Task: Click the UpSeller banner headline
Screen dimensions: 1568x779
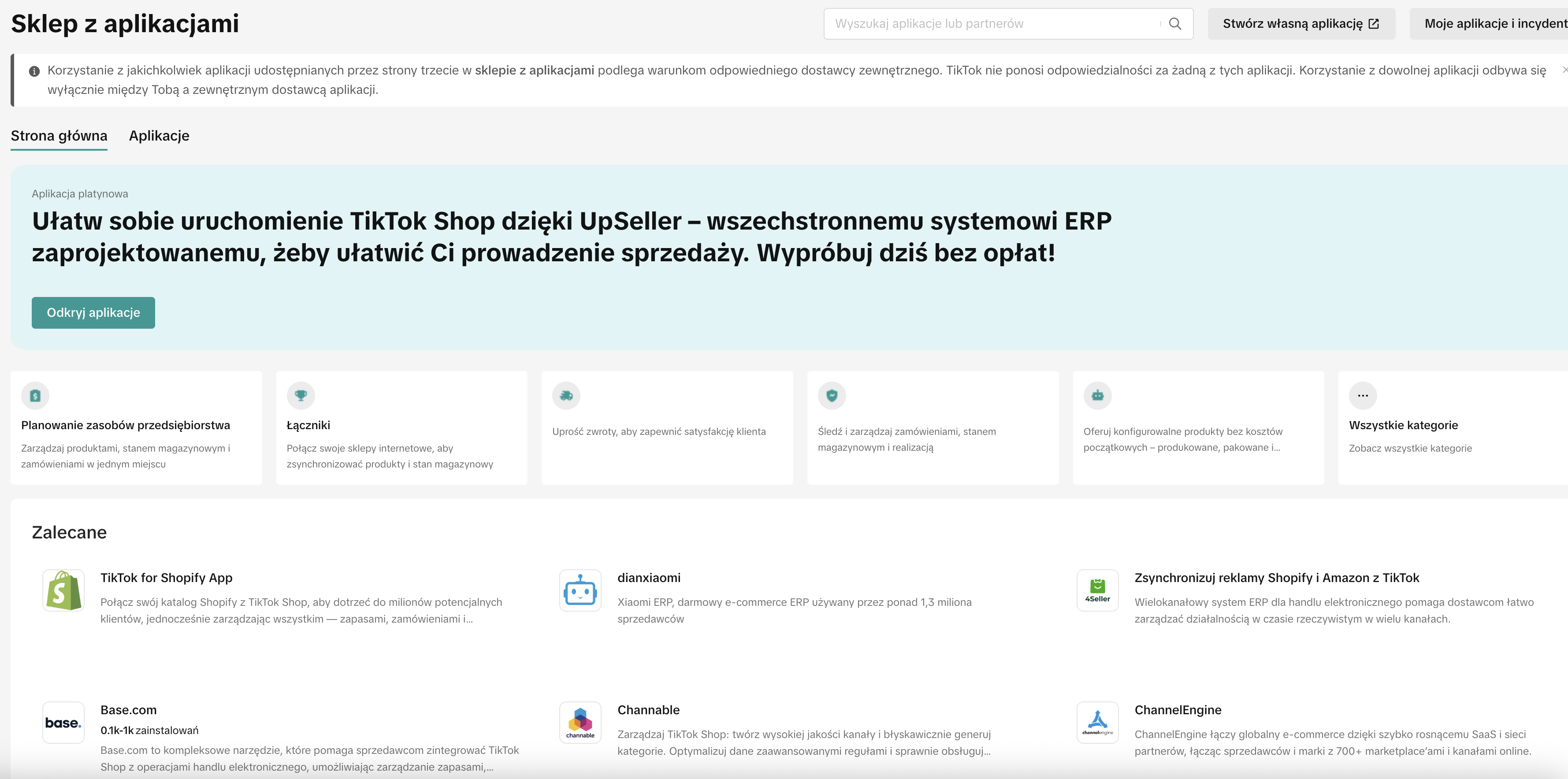Action: point(572,237)
